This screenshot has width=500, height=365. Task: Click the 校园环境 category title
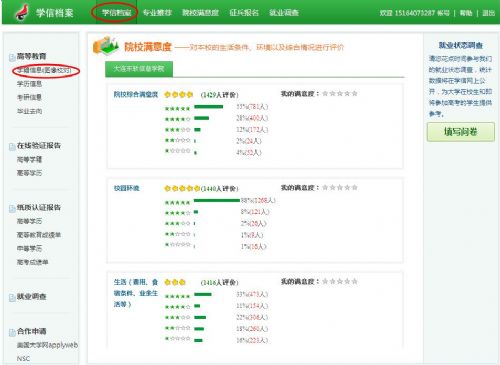[127, 188]
